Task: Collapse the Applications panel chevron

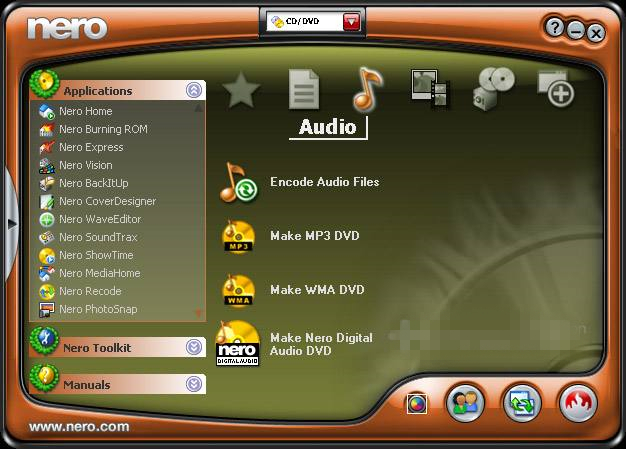Action: pyautogui.click(x=194, y=90)
